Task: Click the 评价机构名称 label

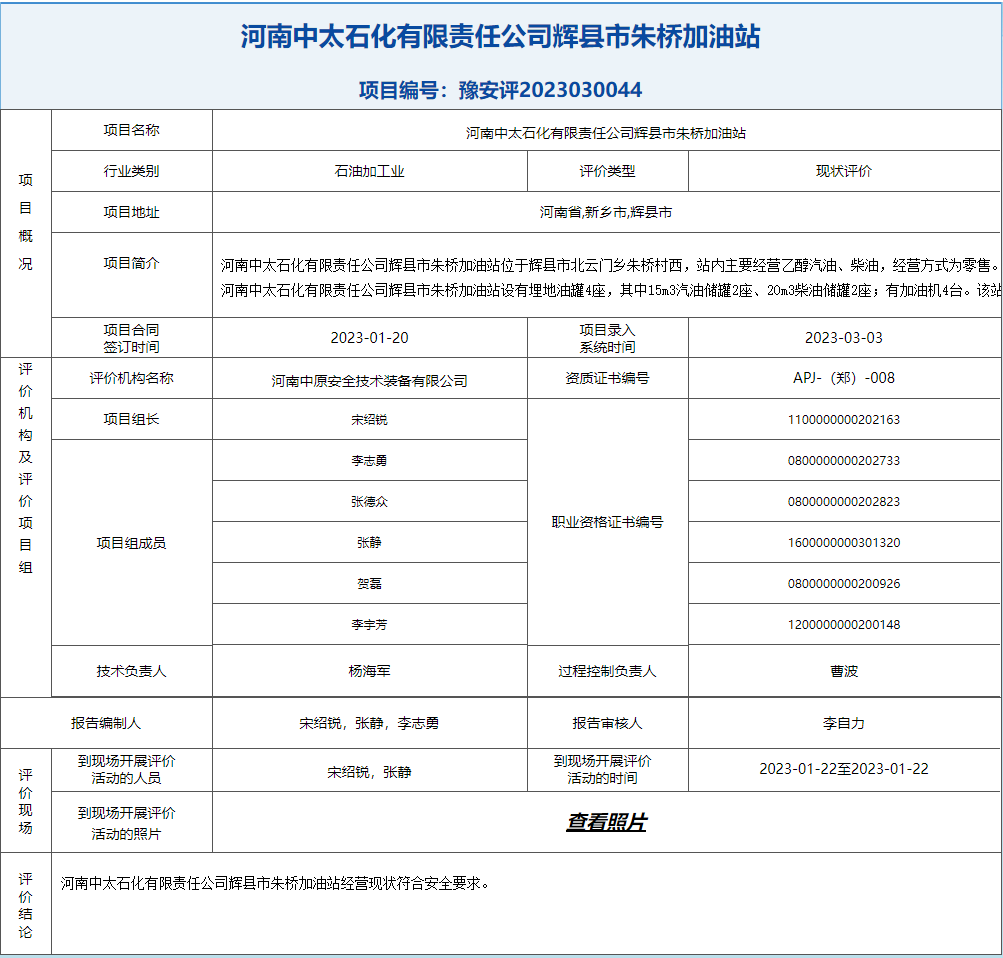Action: (x=131, y=378)
